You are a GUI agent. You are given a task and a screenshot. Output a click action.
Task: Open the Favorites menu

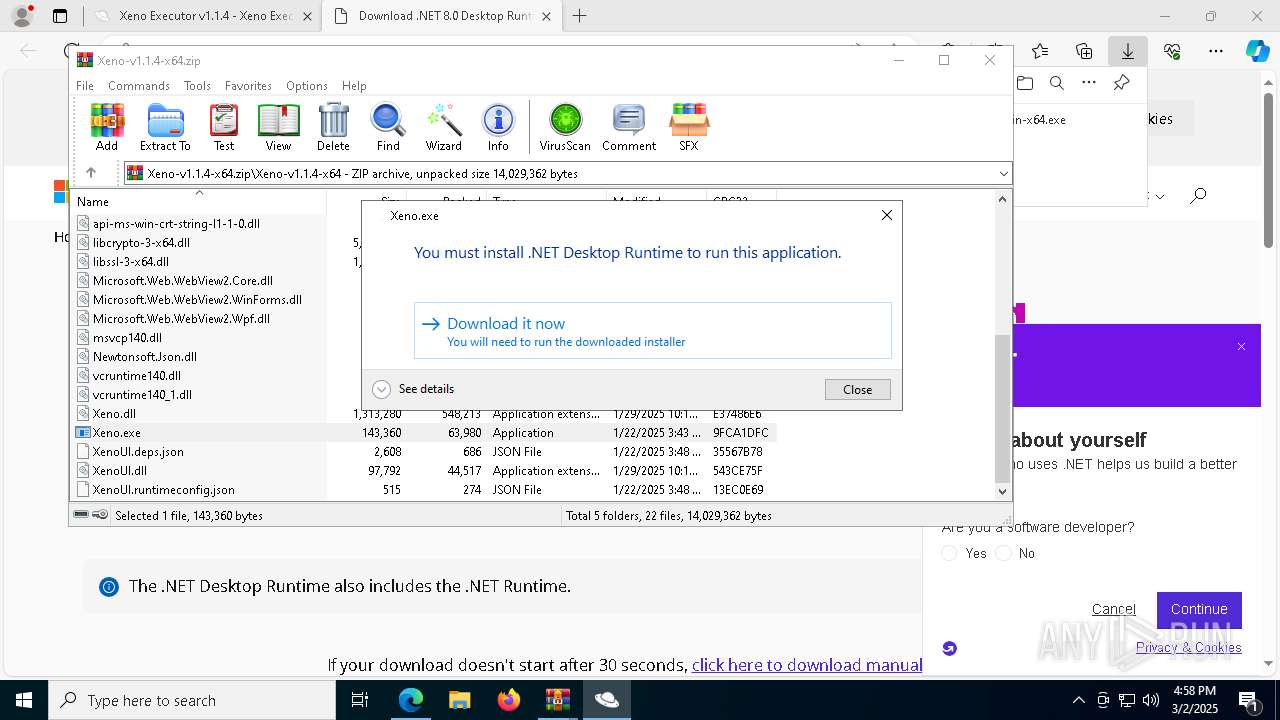tap(248, 86)
